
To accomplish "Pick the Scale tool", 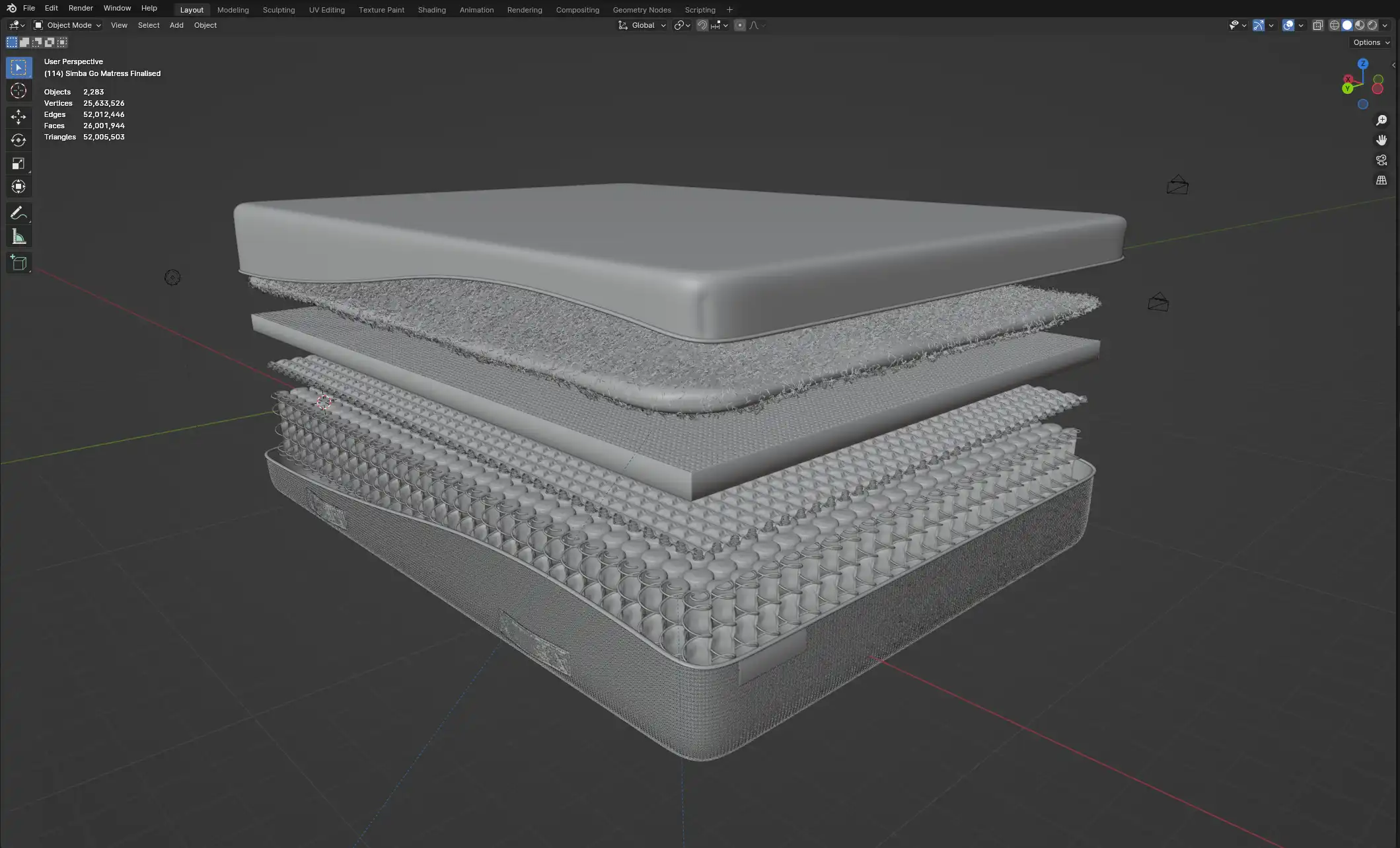I will pyautogui.click(x=18, y=163).
